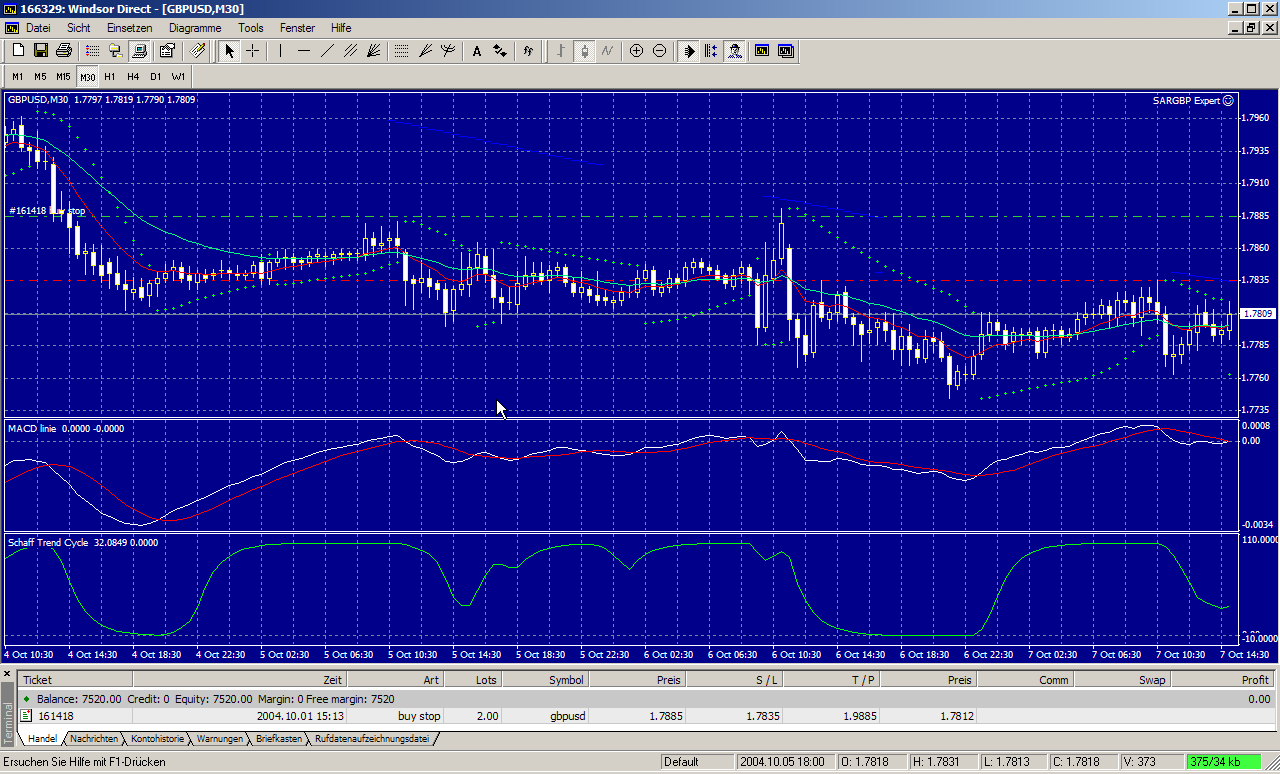Image resolution: width=1280 pixels, height=774 pixels.
Task: Pick the Vertical line drawing tool
Action: click(x=281, y=51)
